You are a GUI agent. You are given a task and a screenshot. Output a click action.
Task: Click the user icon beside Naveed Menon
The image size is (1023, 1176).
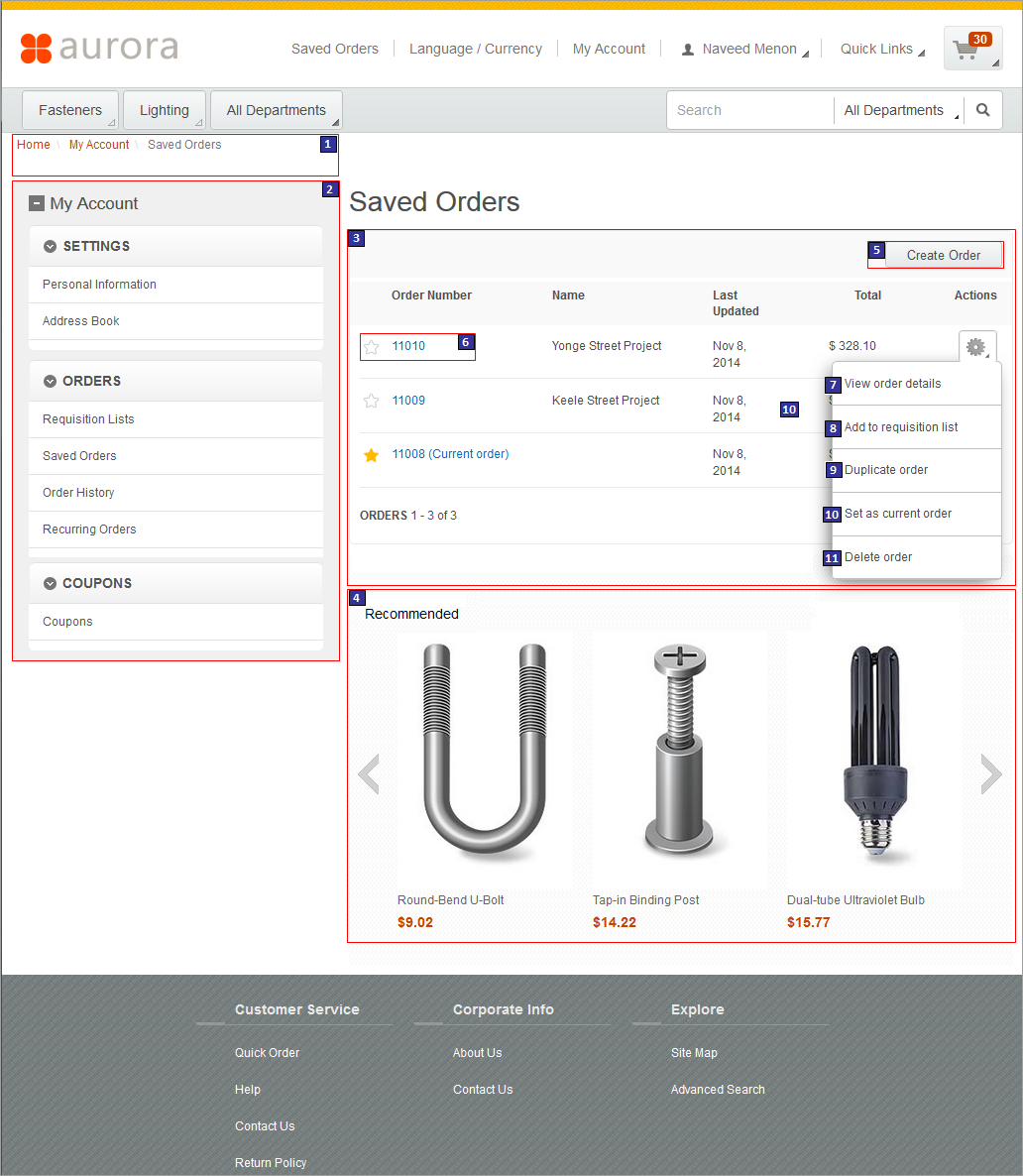[x=688, y=48]
